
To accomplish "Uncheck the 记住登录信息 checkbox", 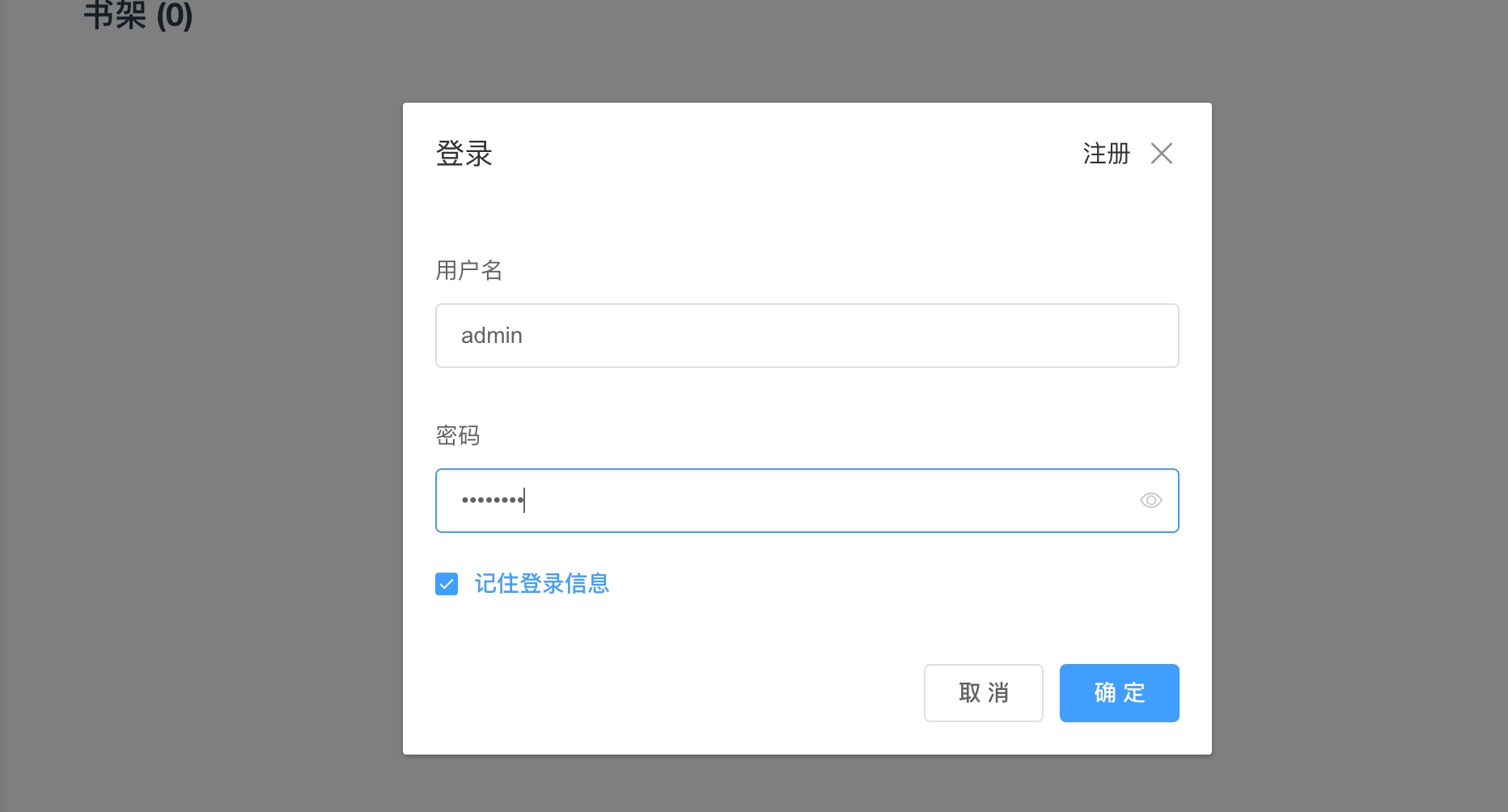I will [x=447, y=584].
